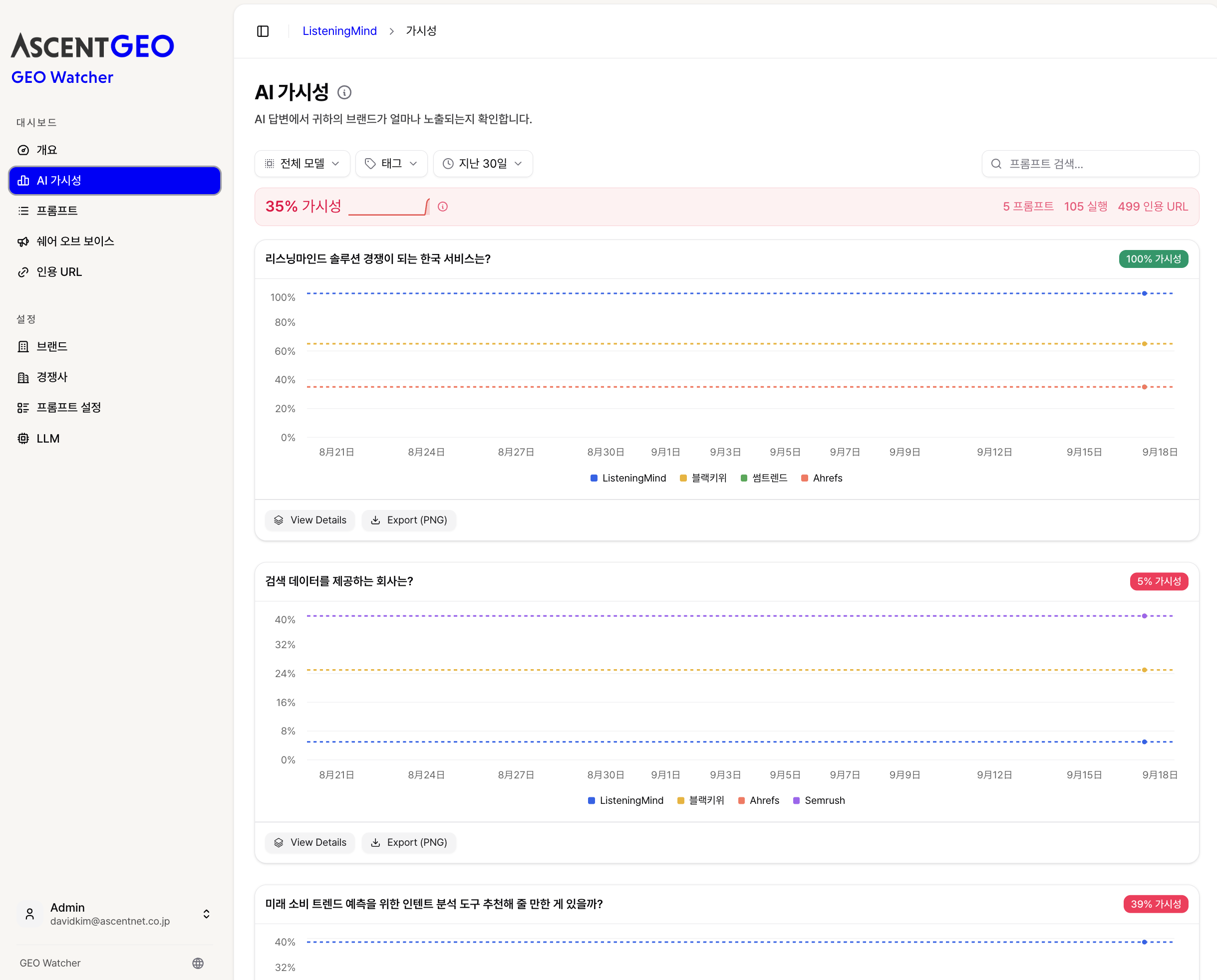View Details for 검색 데이터를 제공하는 회사는 chart
Screen dimensions: 1217x980
coord(310,842)
